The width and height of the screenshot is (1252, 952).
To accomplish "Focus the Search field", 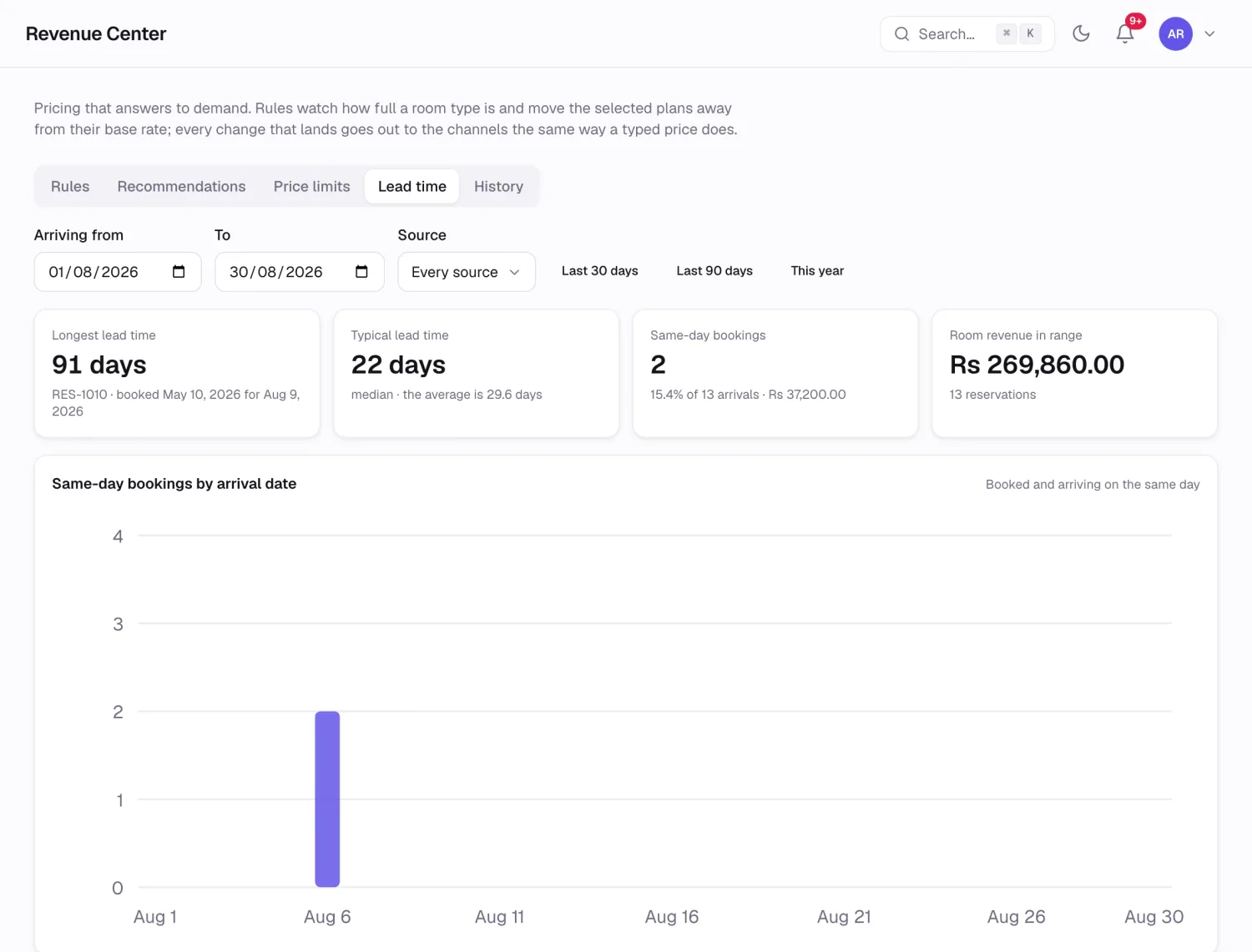I will click(967, 33).
